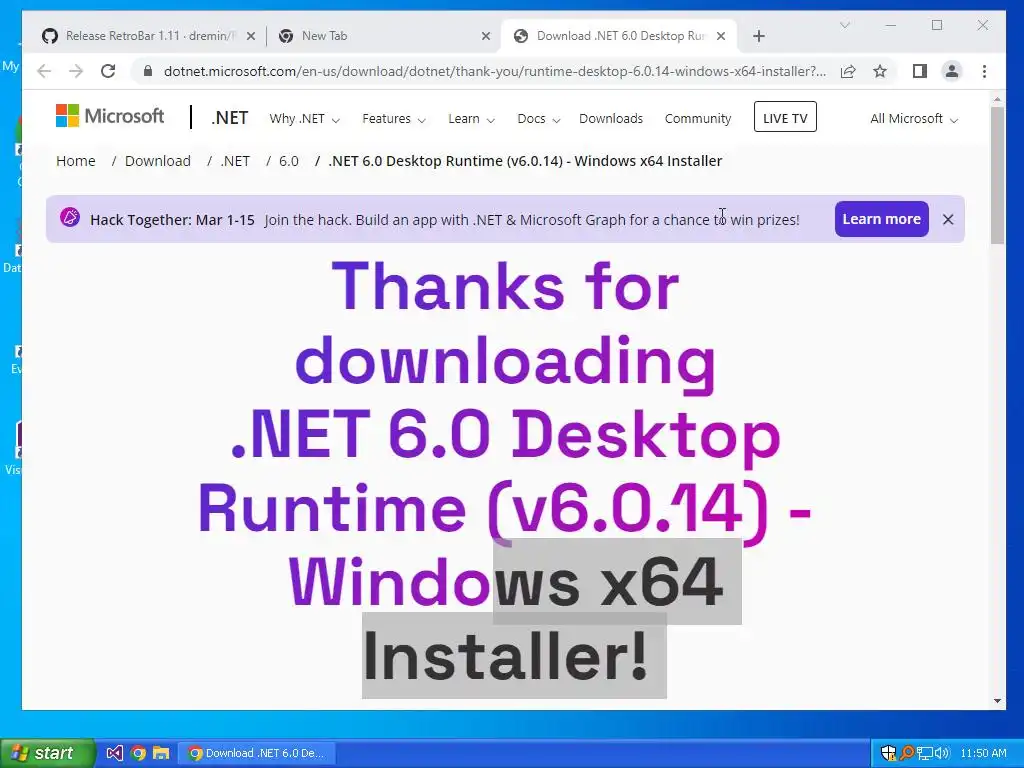The height and width of the screenshot is (768, 1024).
Task: Open the Windows start button
Action: pyautogui.click(x=48, y=753)
